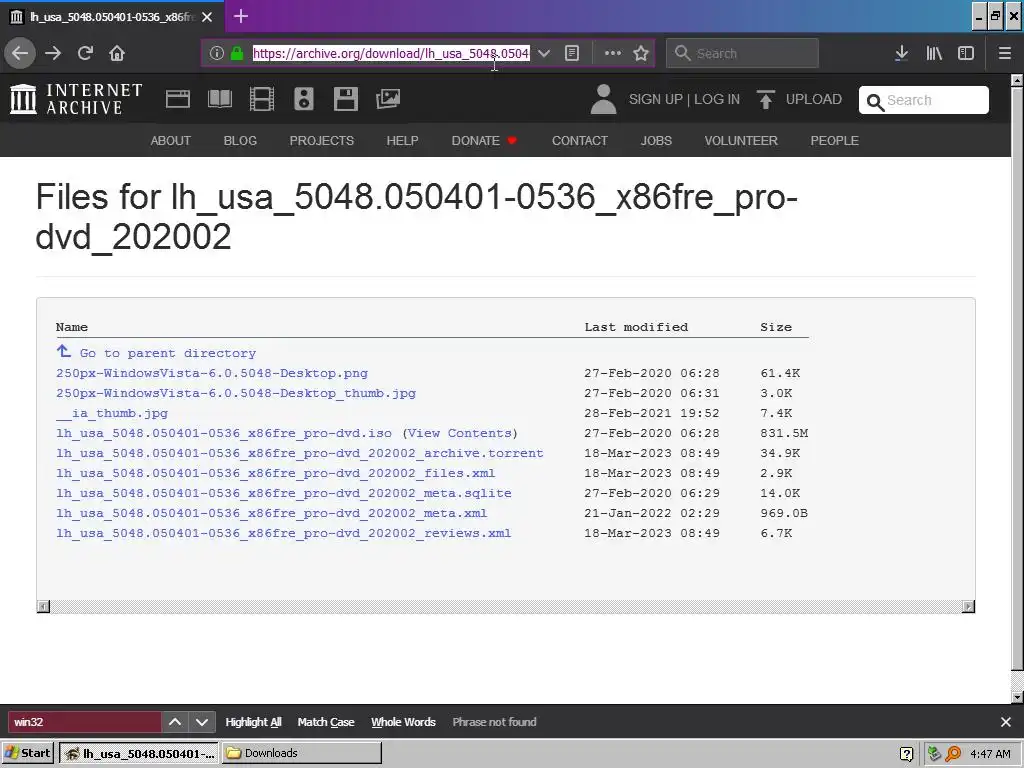Click the browser forward arrow
This screenshot has width=1024, height=768.
point(53,53)
